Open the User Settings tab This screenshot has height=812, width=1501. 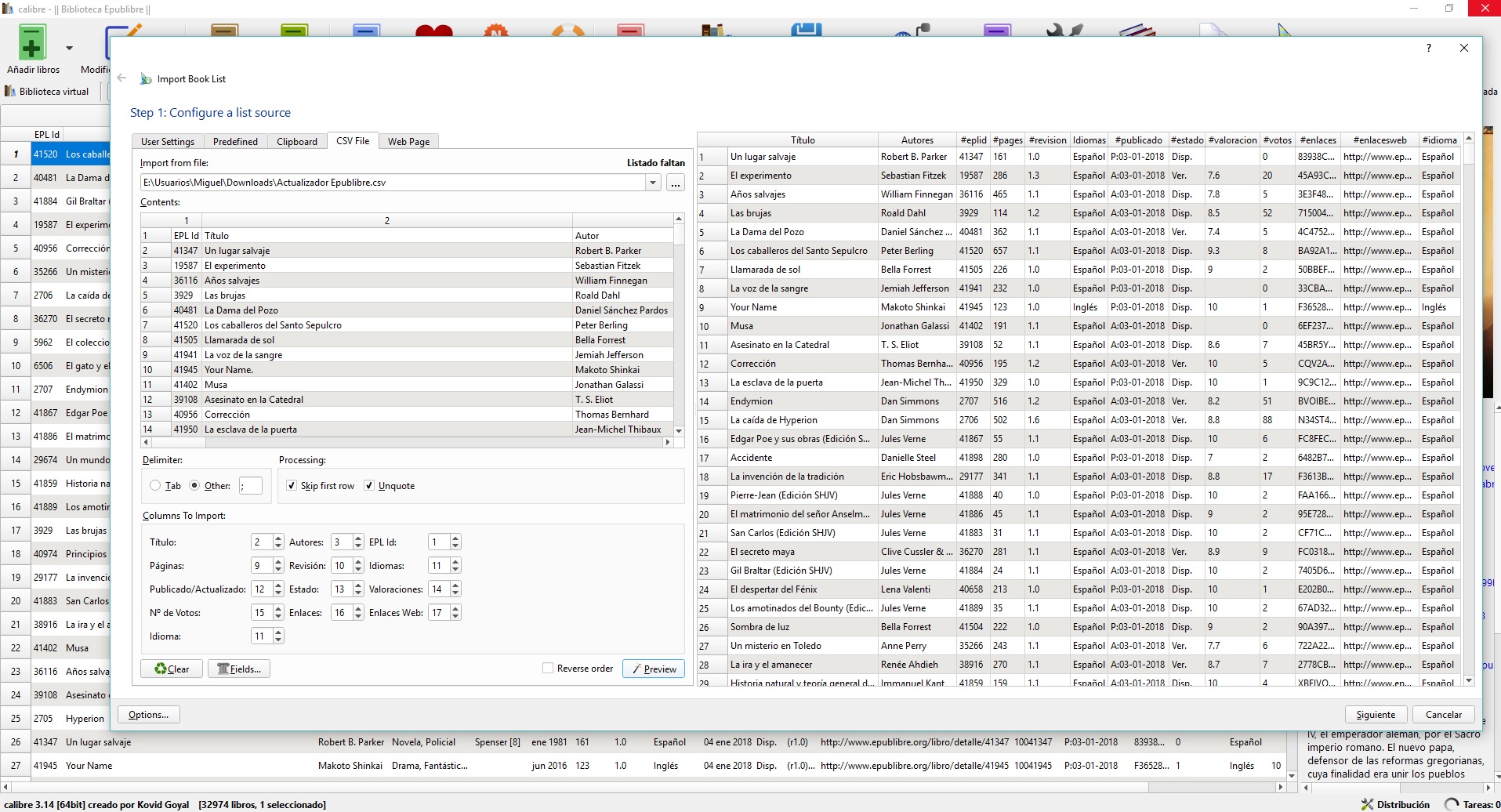click(168, 142)
